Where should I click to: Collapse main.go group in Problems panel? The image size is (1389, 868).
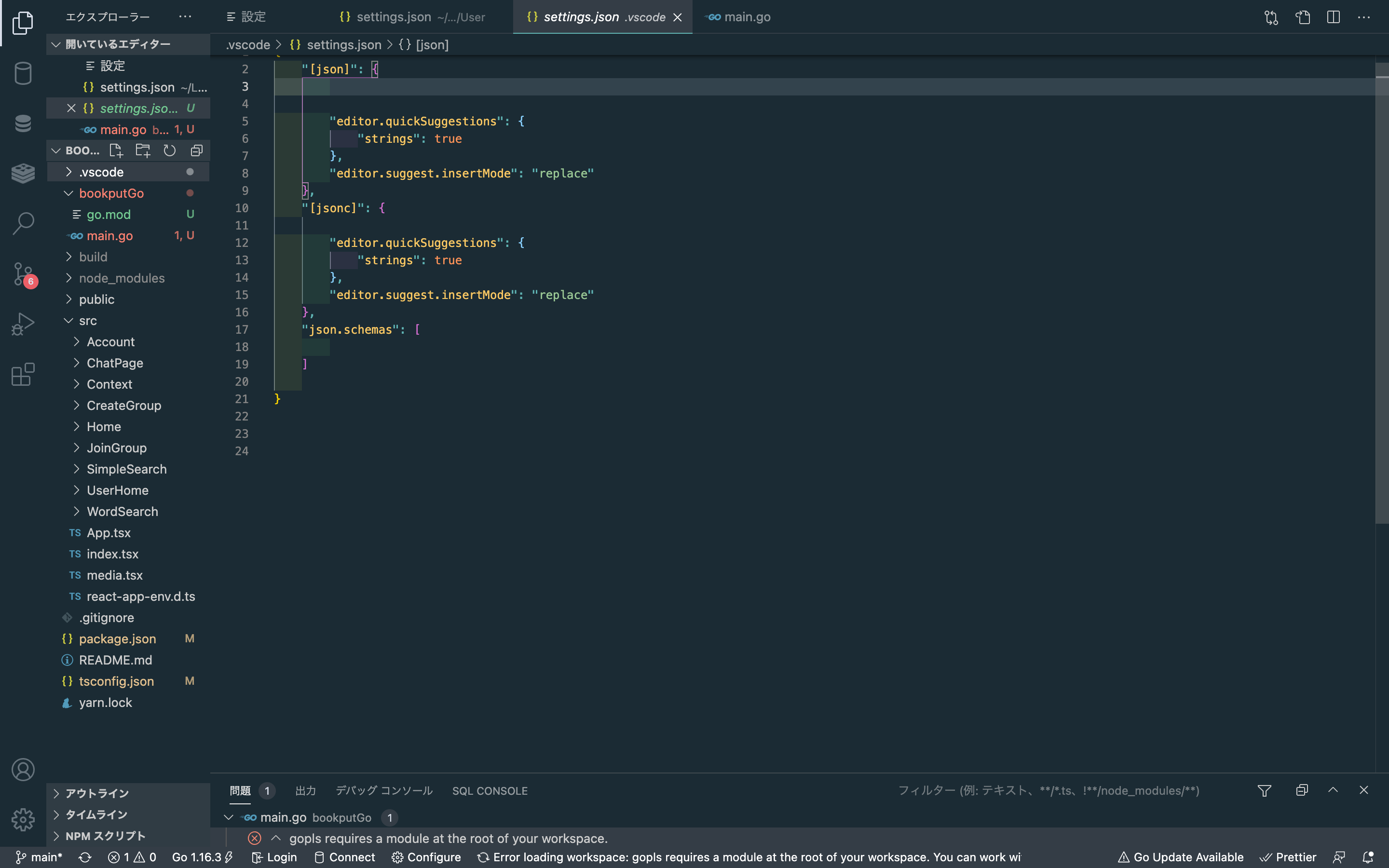coord(229,817)
